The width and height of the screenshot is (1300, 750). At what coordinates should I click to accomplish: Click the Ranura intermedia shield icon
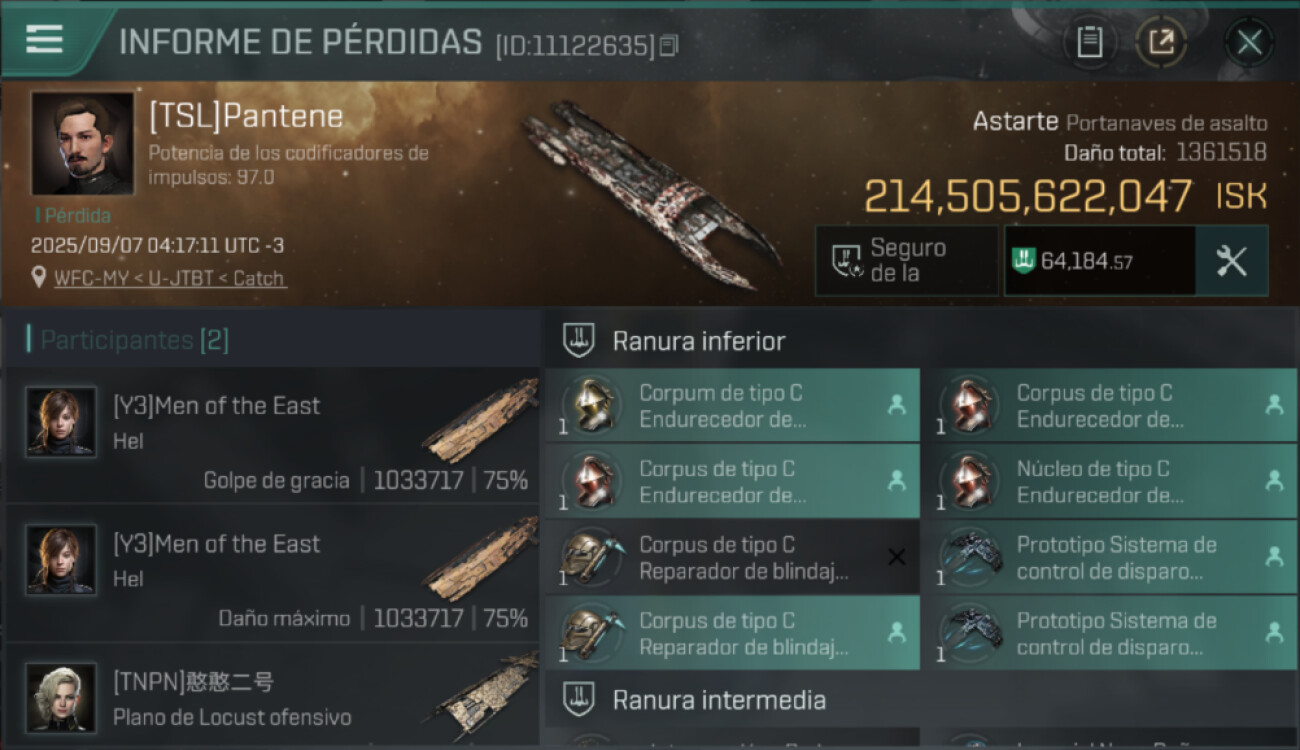[578, 698]
